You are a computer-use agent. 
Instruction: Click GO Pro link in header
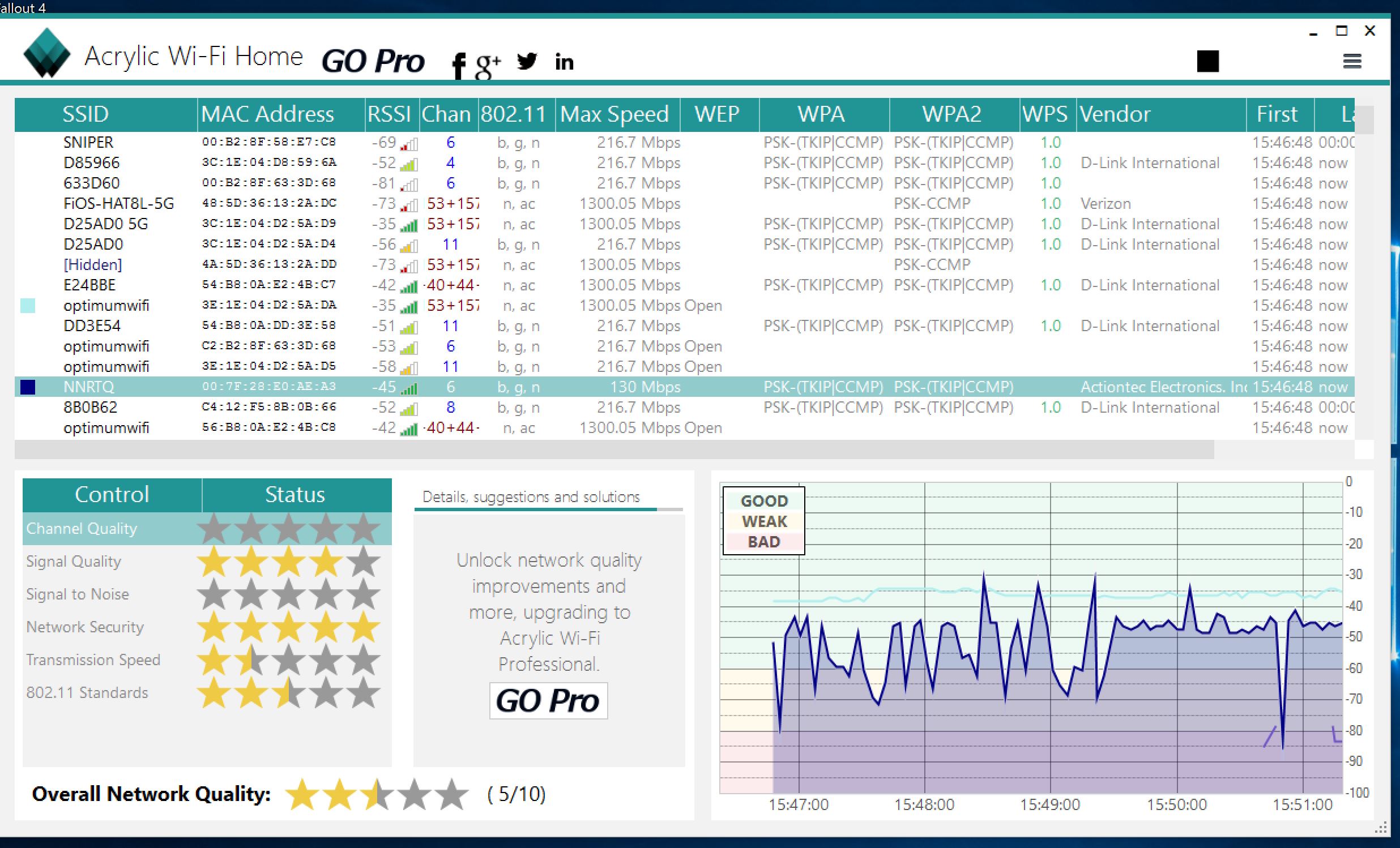tap(373, 61)
